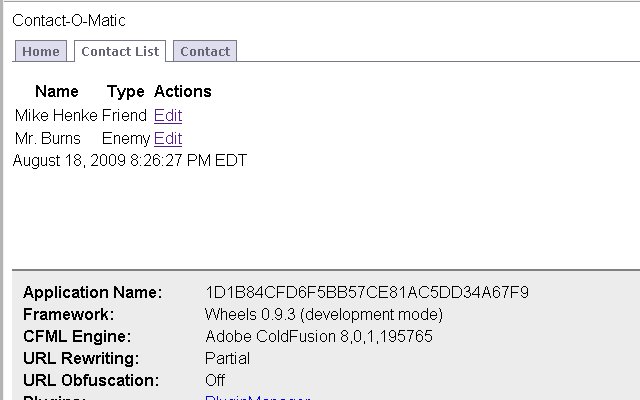Select the Actions column header

pyautogui.click(x=182, y=91)
